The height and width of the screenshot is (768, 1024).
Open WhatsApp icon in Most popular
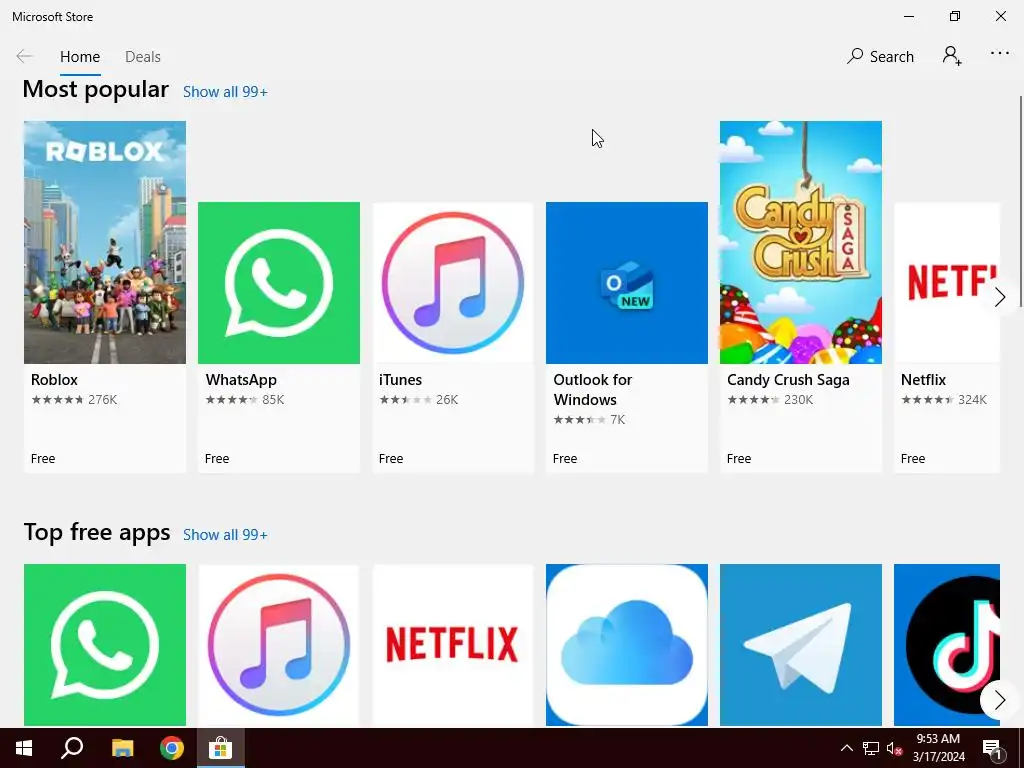point(279,283)
